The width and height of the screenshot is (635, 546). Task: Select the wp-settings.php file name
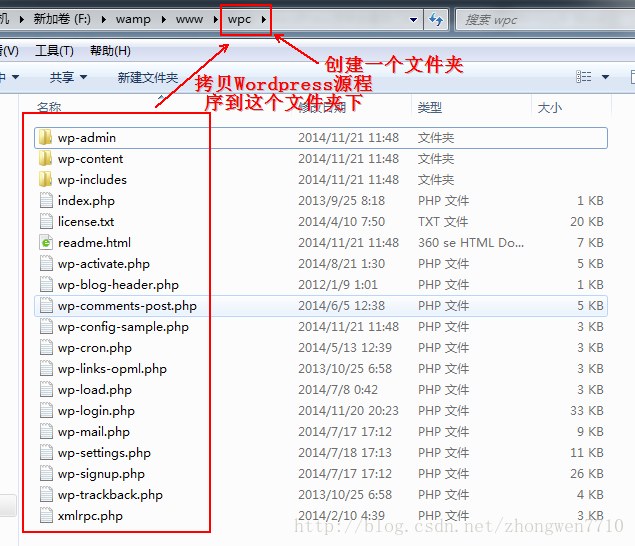click(x=104, y=453)
